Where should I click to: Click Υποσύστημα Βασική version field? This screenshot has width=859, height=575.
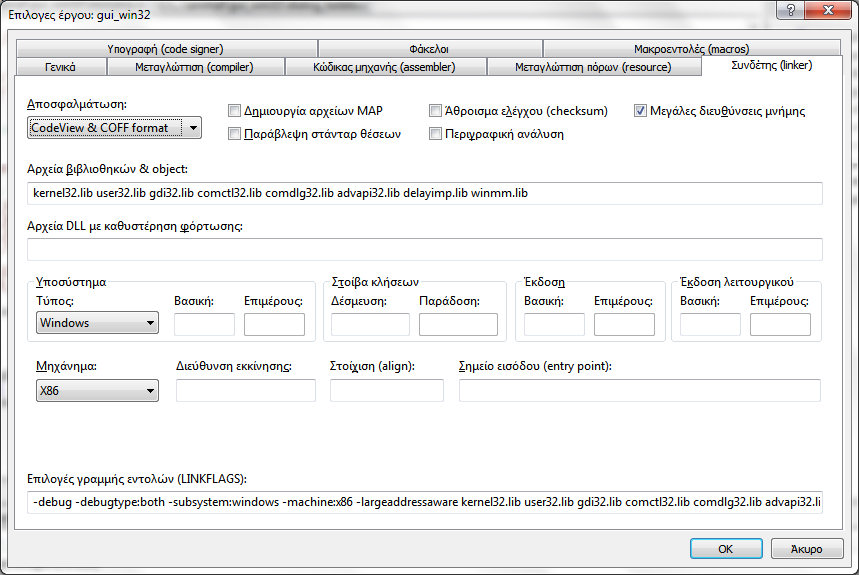pos(204,324)
